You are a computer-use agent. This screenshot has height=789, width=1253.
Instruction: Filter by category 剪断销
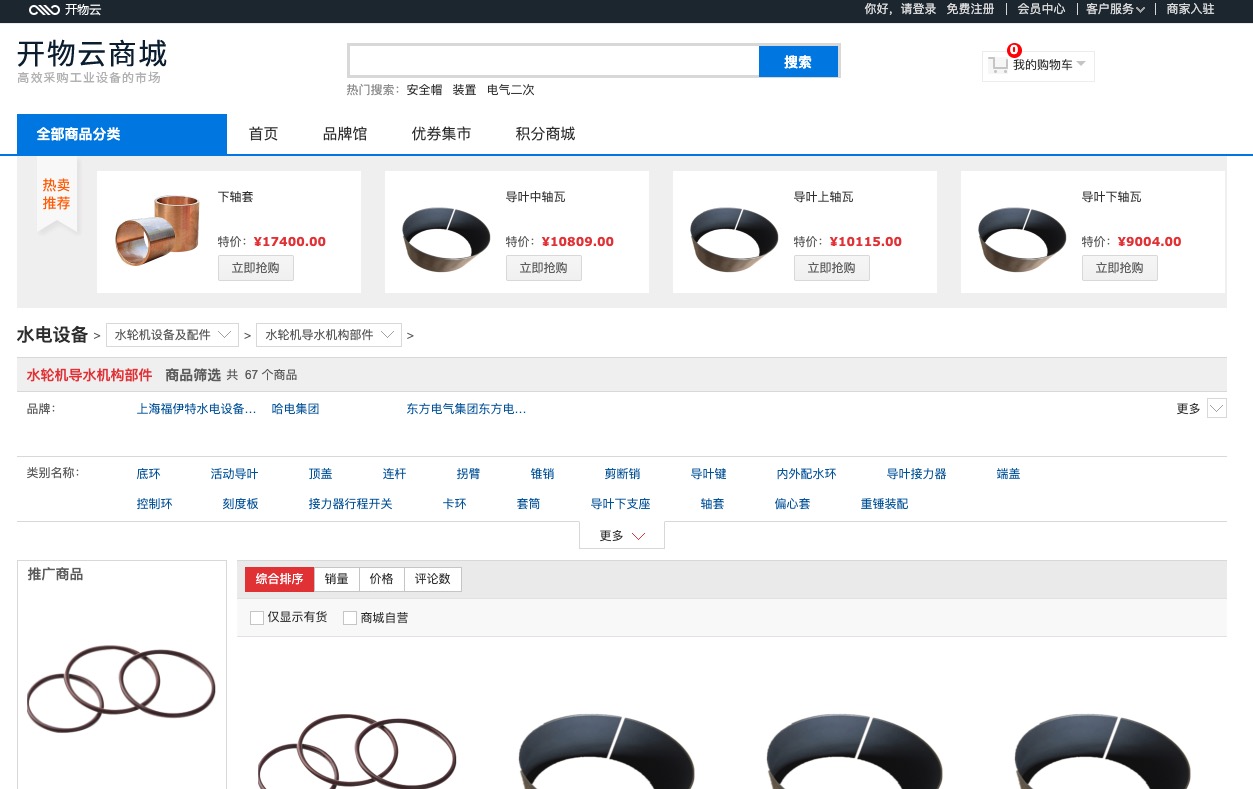623,474
